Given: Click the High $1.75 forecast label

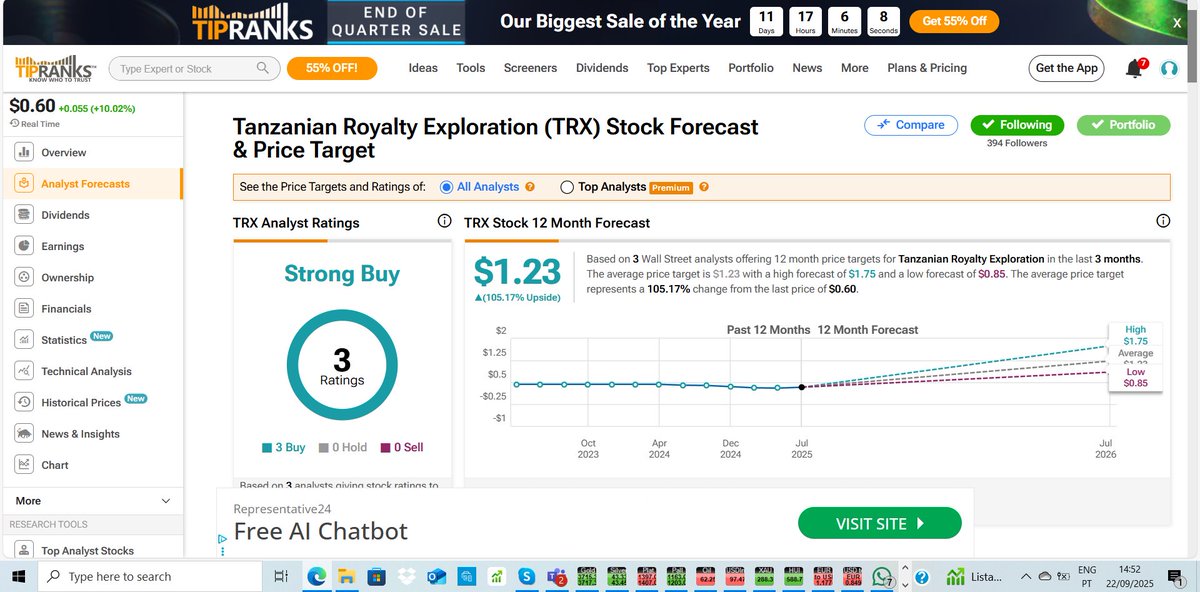Looking at the screenshot, I should coord(1135,335).
